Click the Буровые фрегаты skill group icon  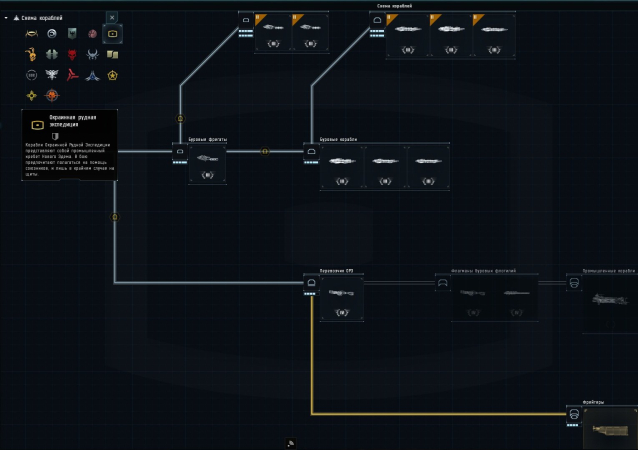[x=180, y=151]
